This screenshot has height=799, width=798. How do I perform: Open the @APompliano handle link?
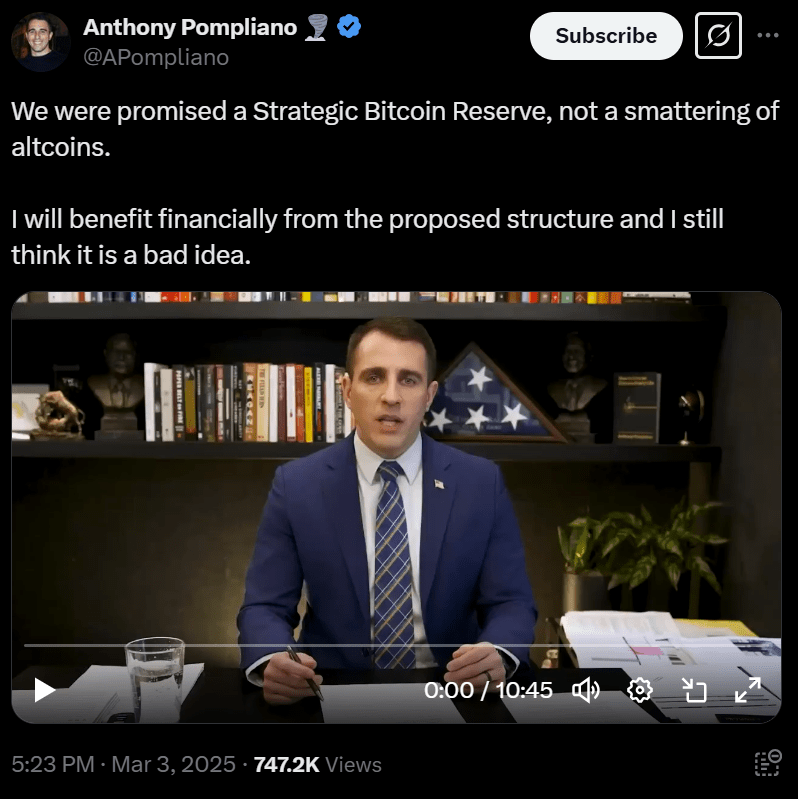[156, 57]
